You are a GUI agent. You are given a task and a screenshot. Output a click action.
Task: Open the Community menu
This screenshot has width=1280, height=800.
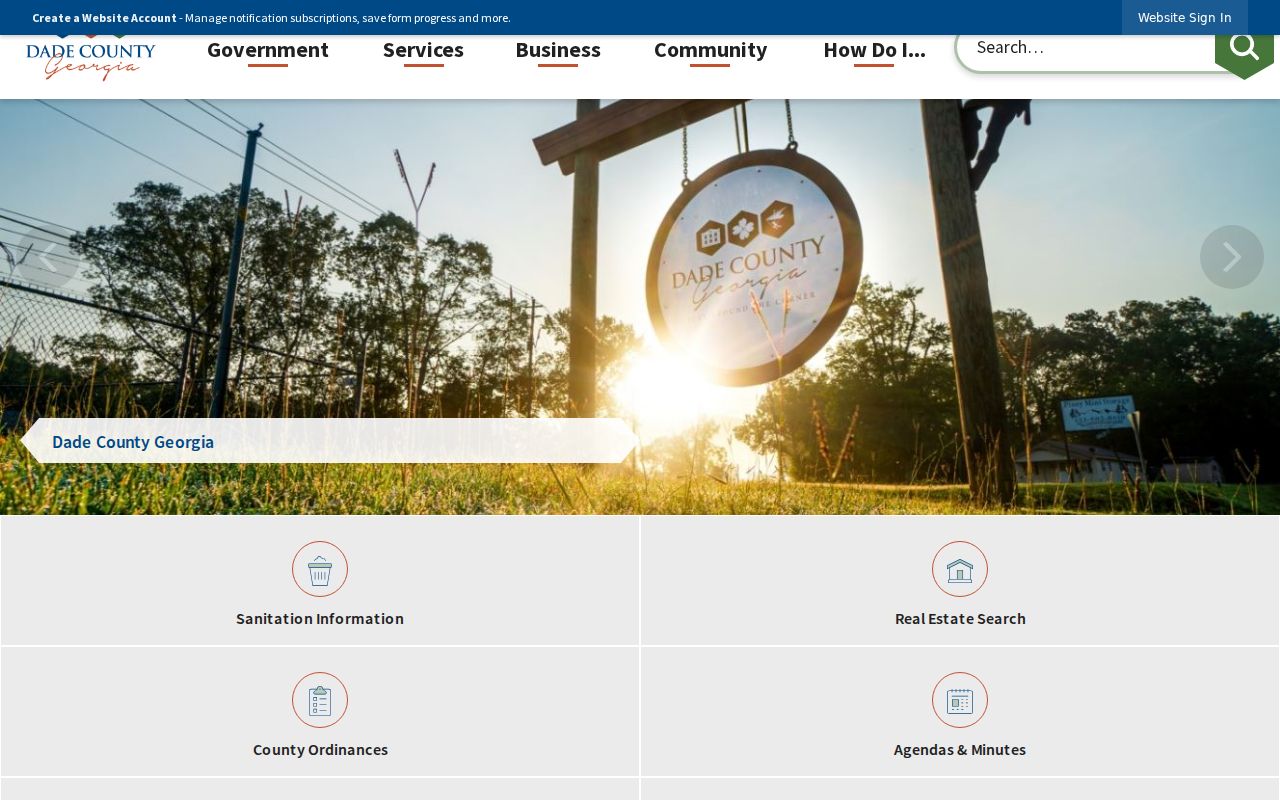tap(710, 50)
